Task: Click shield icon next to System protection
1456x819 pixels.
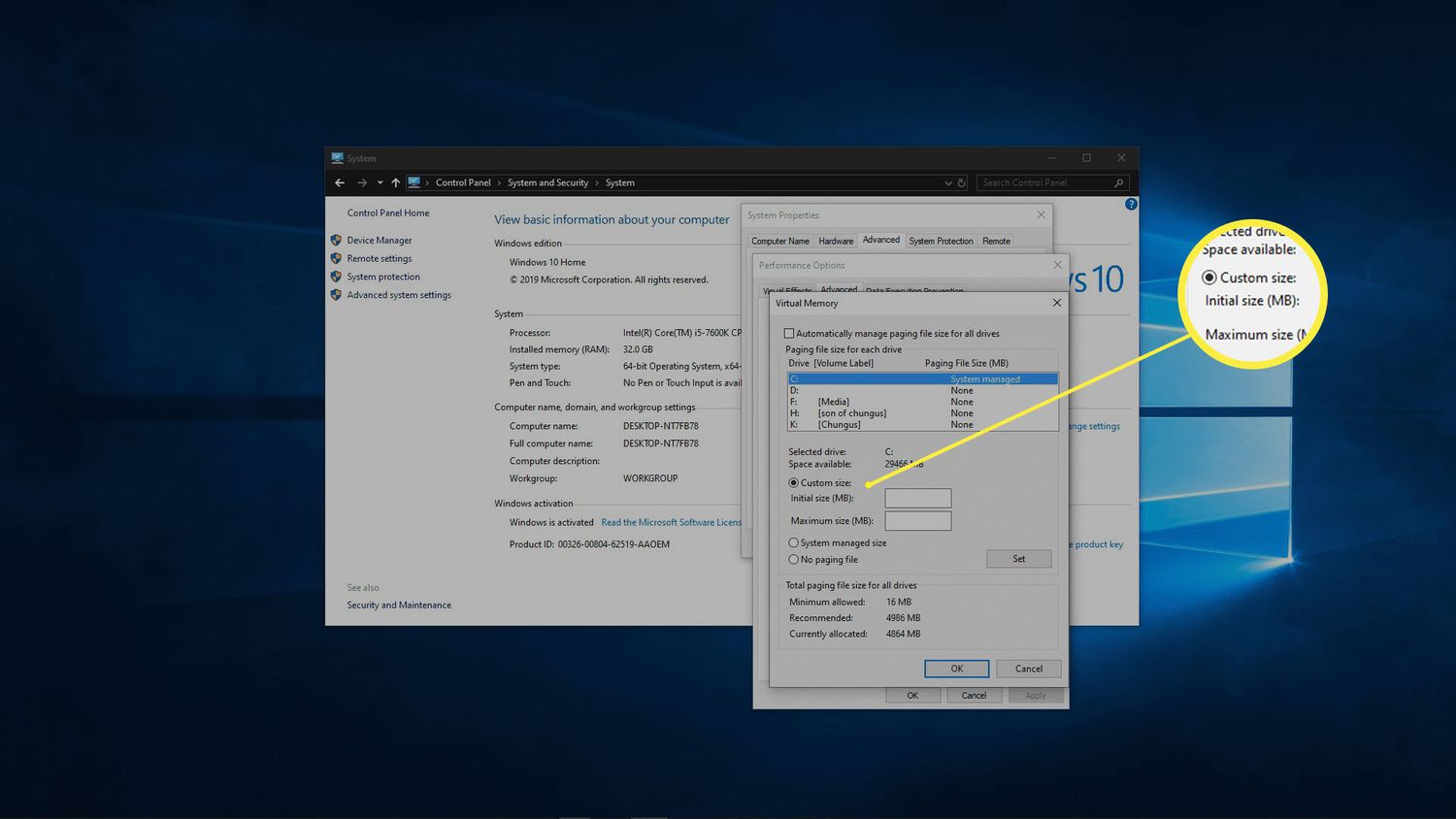Action: [x=336, y=277]
